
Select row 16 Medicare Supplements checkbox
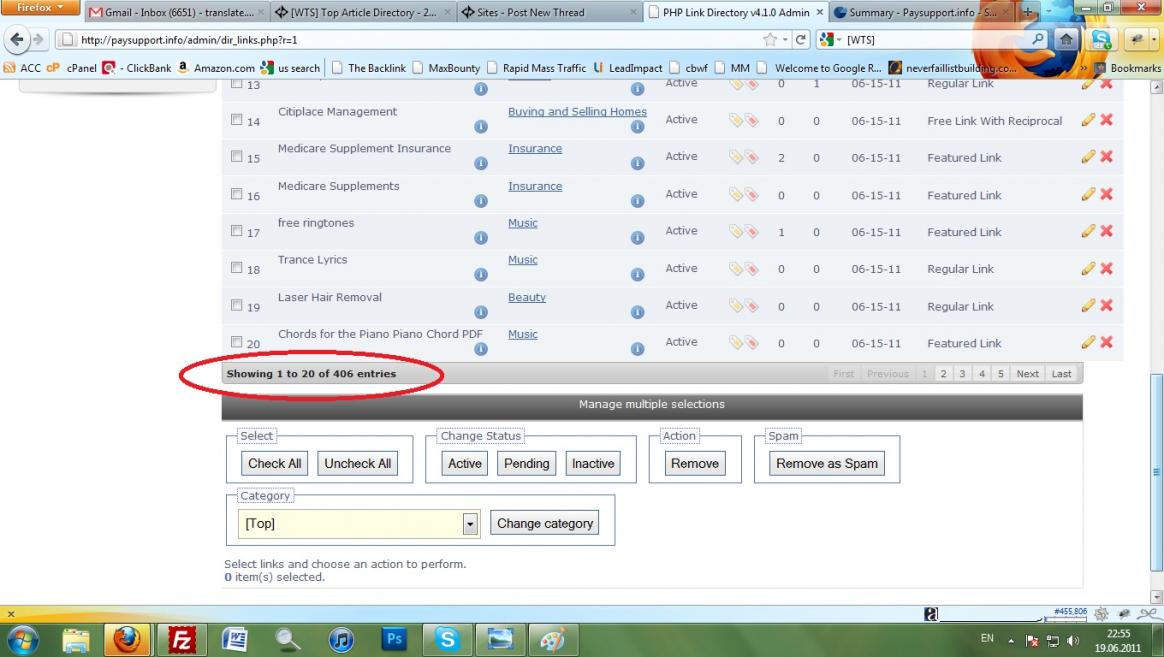pyautogui.click(x=236, y=194)
